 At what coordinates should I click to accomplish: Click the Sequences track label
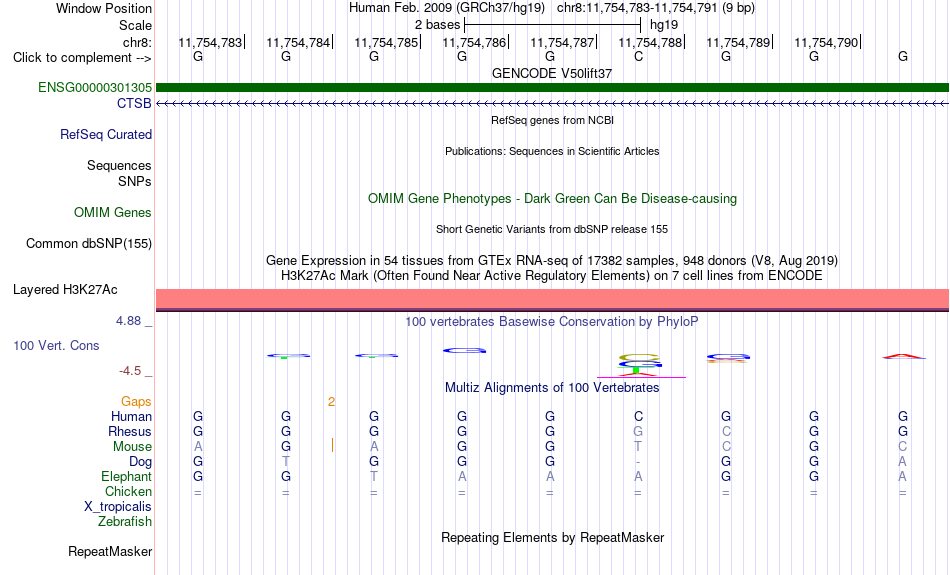point(119,165)
